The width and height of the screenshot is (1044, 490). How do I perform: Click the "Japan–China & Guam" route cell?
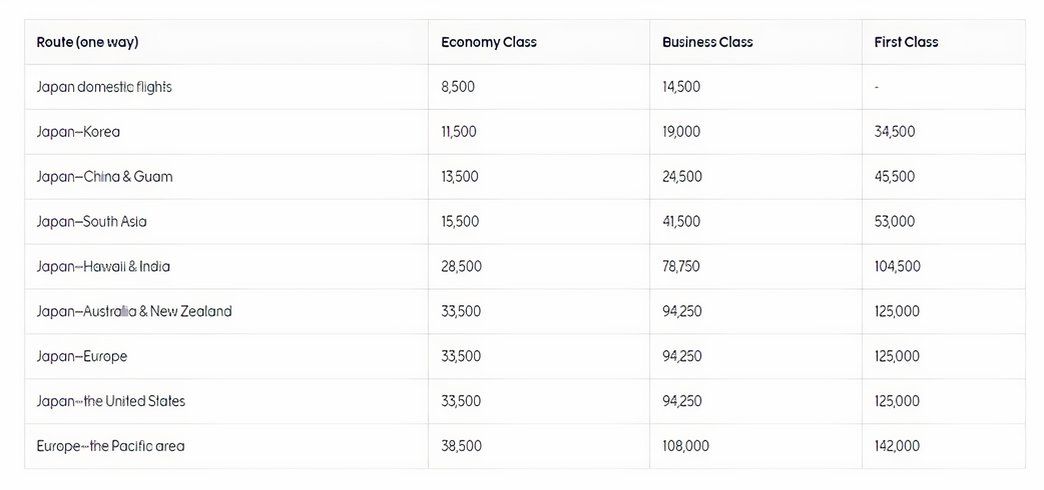click(104, 177)
